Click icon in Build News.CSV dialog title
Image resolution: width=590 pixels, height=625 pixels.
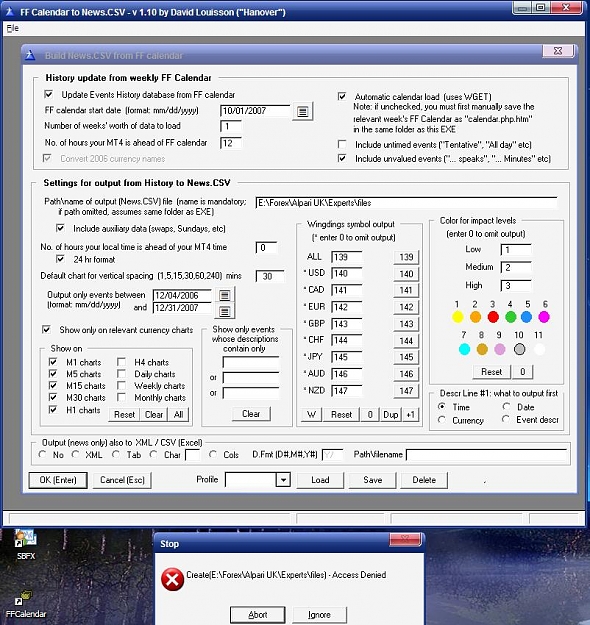[x=30, y=55]
